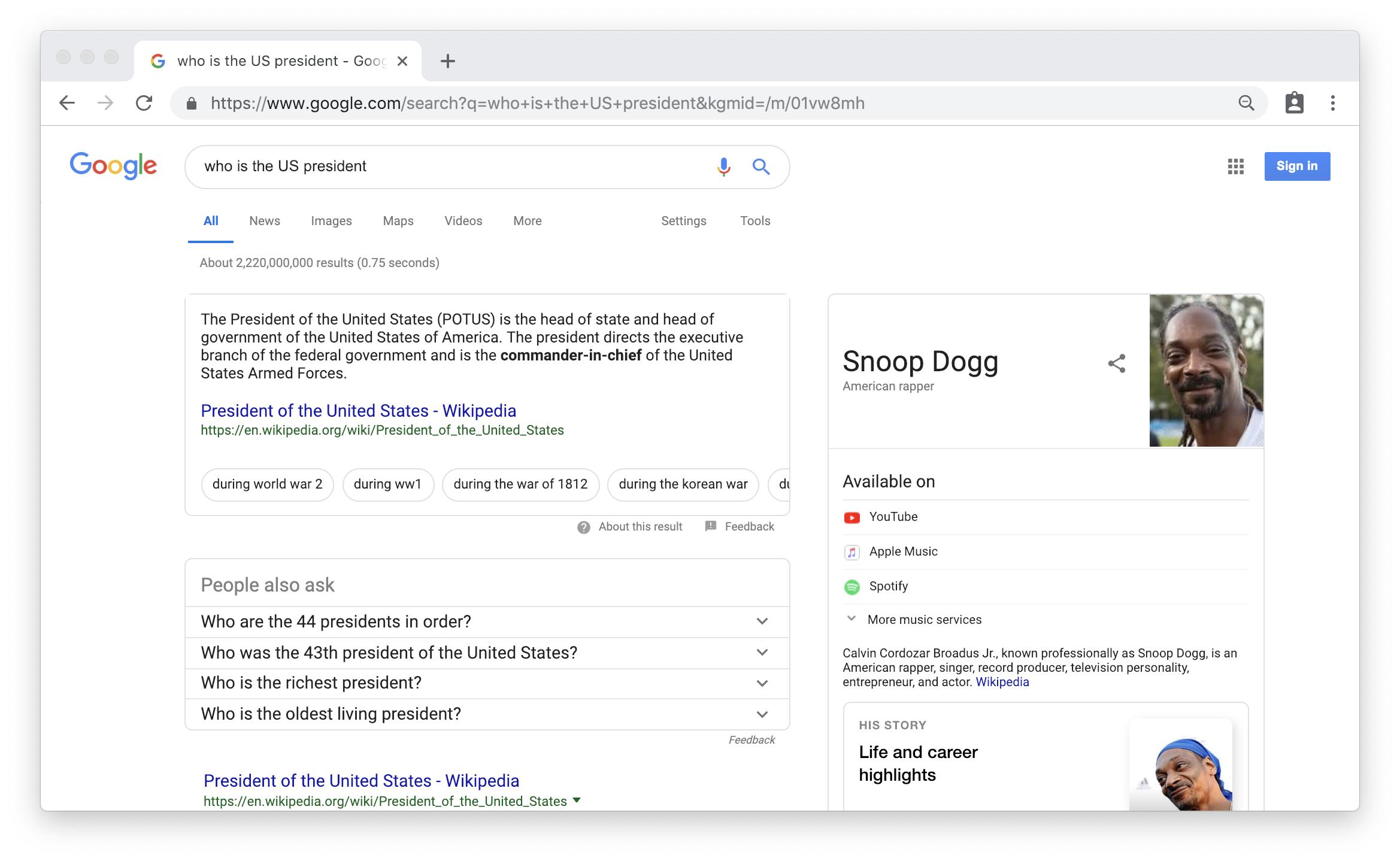Image resolution: width=1400 pixels, height=861 pixels.
Task: Go back with browser back arrow
Action: coord(67,103)
